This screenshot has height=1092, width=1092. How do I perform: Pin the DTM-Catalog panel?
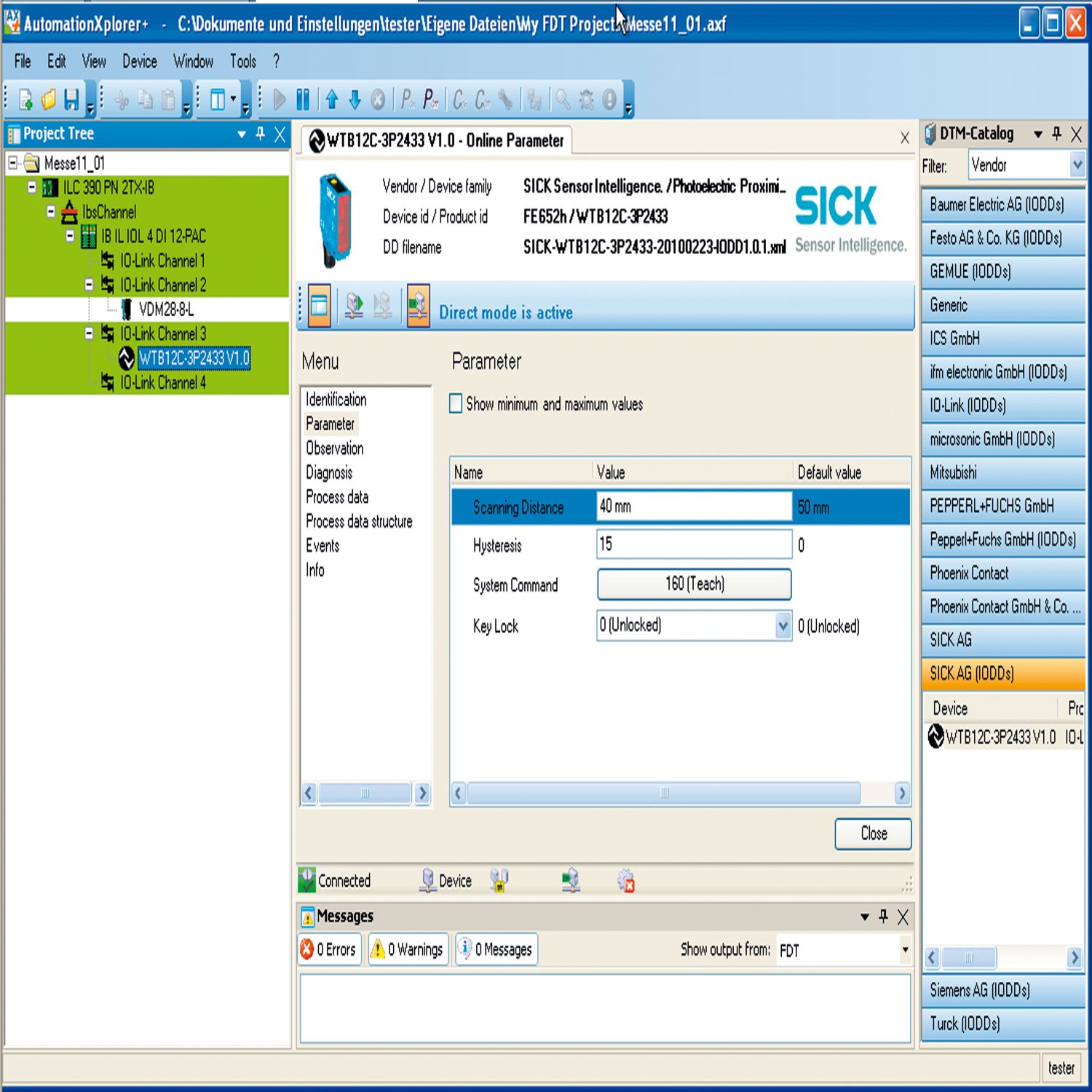click(x=1057, y=133)
